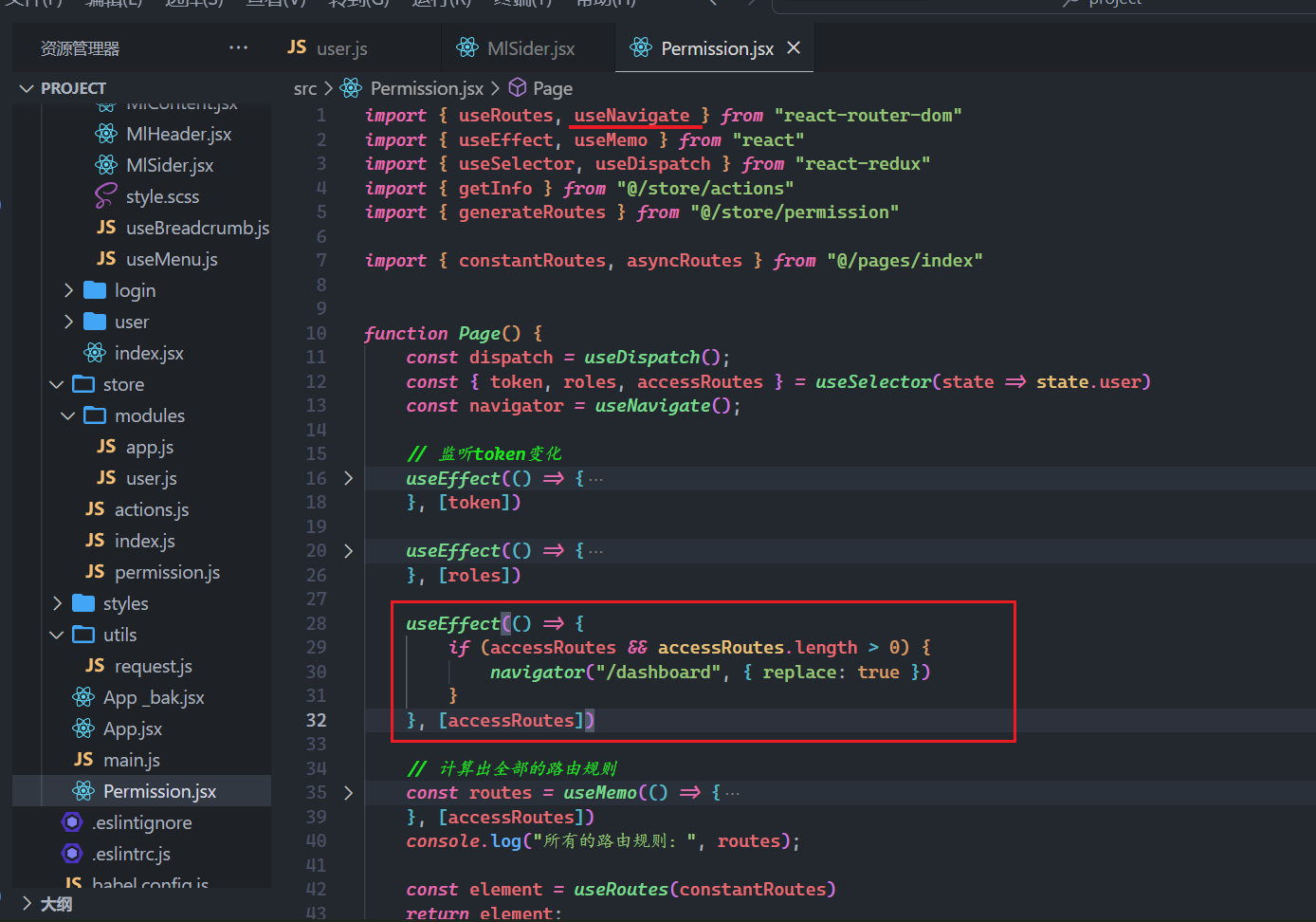Open the user.js editor tab
This screenshot has width=1316, height=922.
(x=328, y=48)
